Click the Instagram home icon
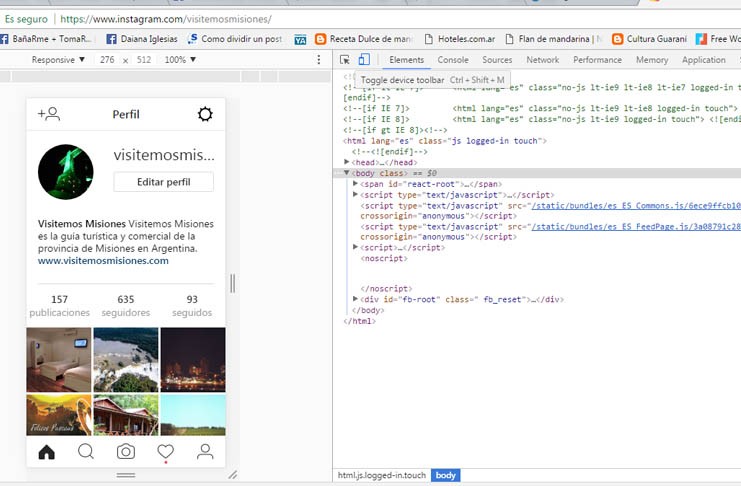741x486 pixels. [x=47, y=451]
